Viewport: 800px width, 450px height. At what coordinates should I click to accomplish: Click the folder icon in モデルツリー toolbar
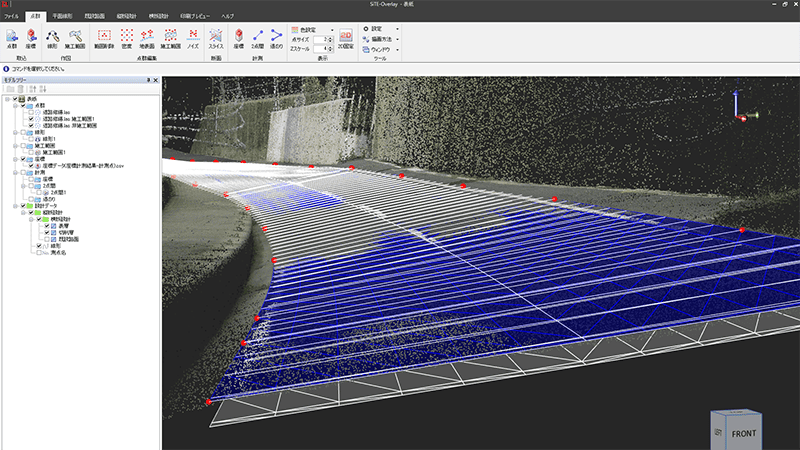(x=10, y=89)
